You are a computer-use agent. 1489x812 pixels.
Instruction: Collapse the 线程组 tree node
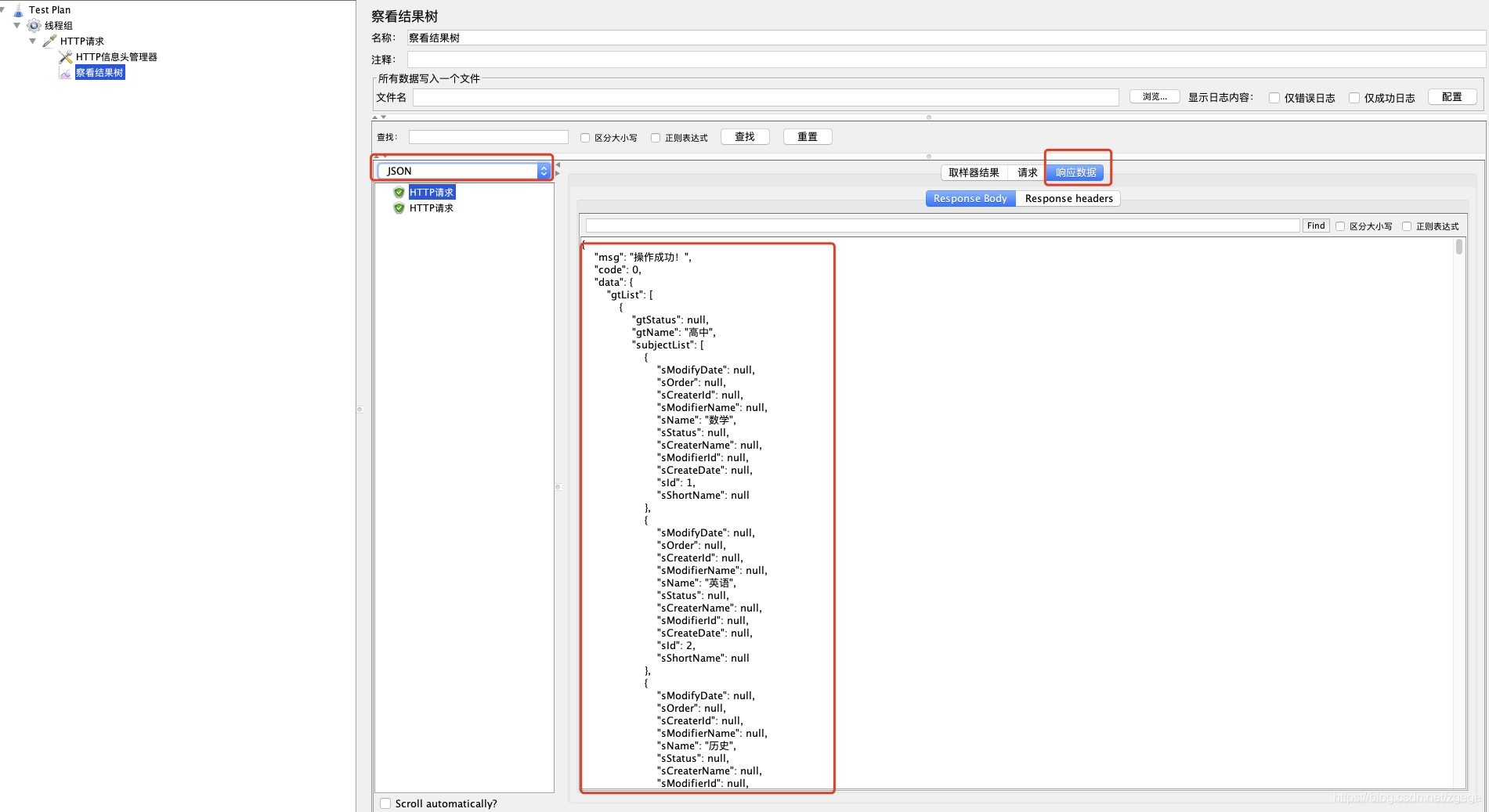(17, 26)
